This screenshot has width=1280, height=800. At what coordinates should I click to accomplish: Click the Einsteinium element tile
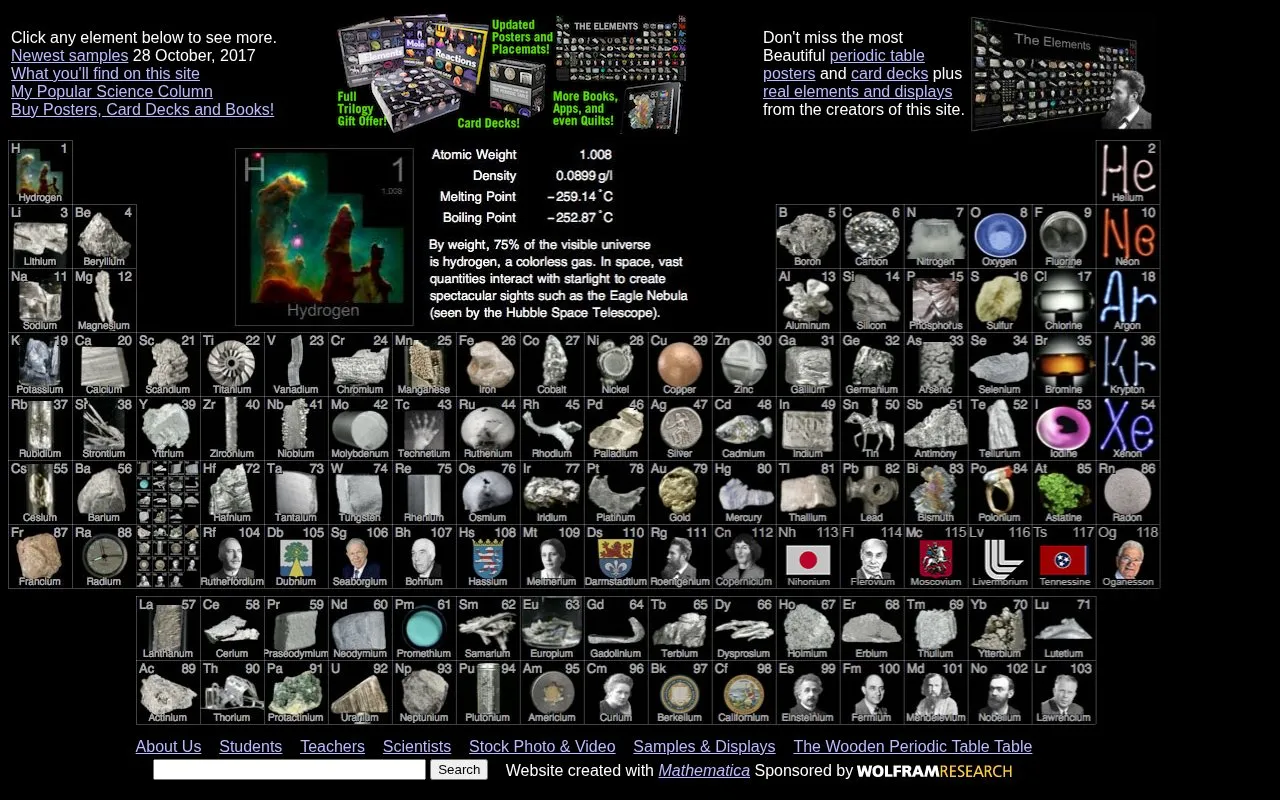coord(808,693)
